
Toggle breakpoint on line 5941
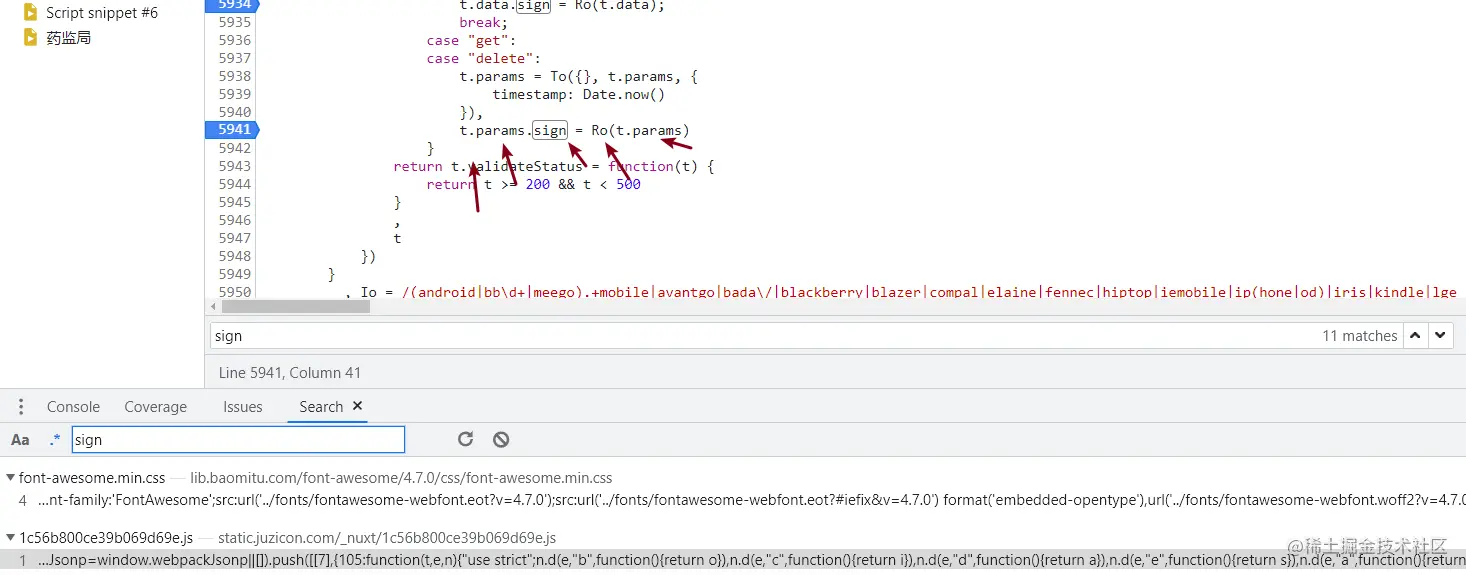232,130
